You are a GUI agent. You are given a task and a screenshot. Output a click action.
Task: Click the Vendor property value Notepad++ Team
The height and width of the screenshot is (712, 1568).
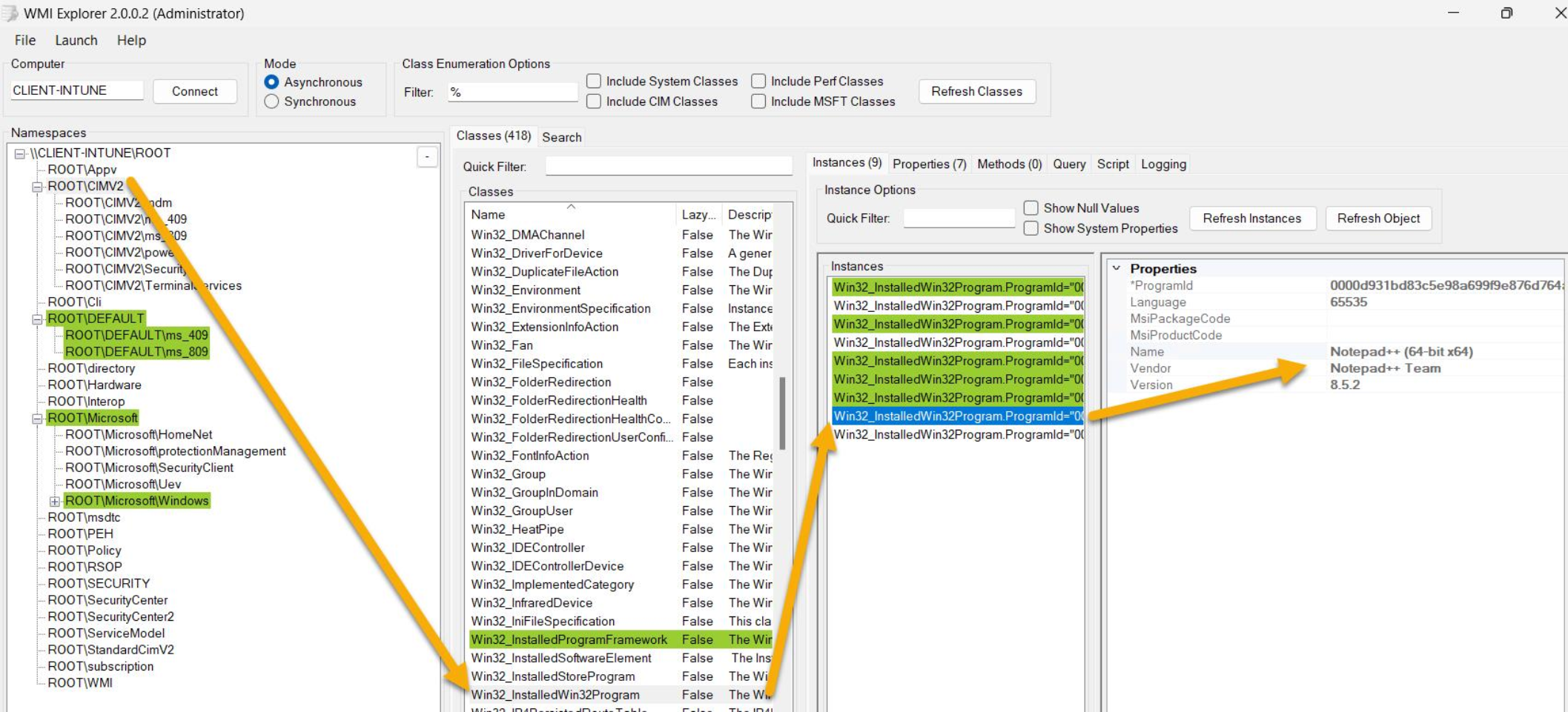pyautogui.click(x=1385, y=368)
